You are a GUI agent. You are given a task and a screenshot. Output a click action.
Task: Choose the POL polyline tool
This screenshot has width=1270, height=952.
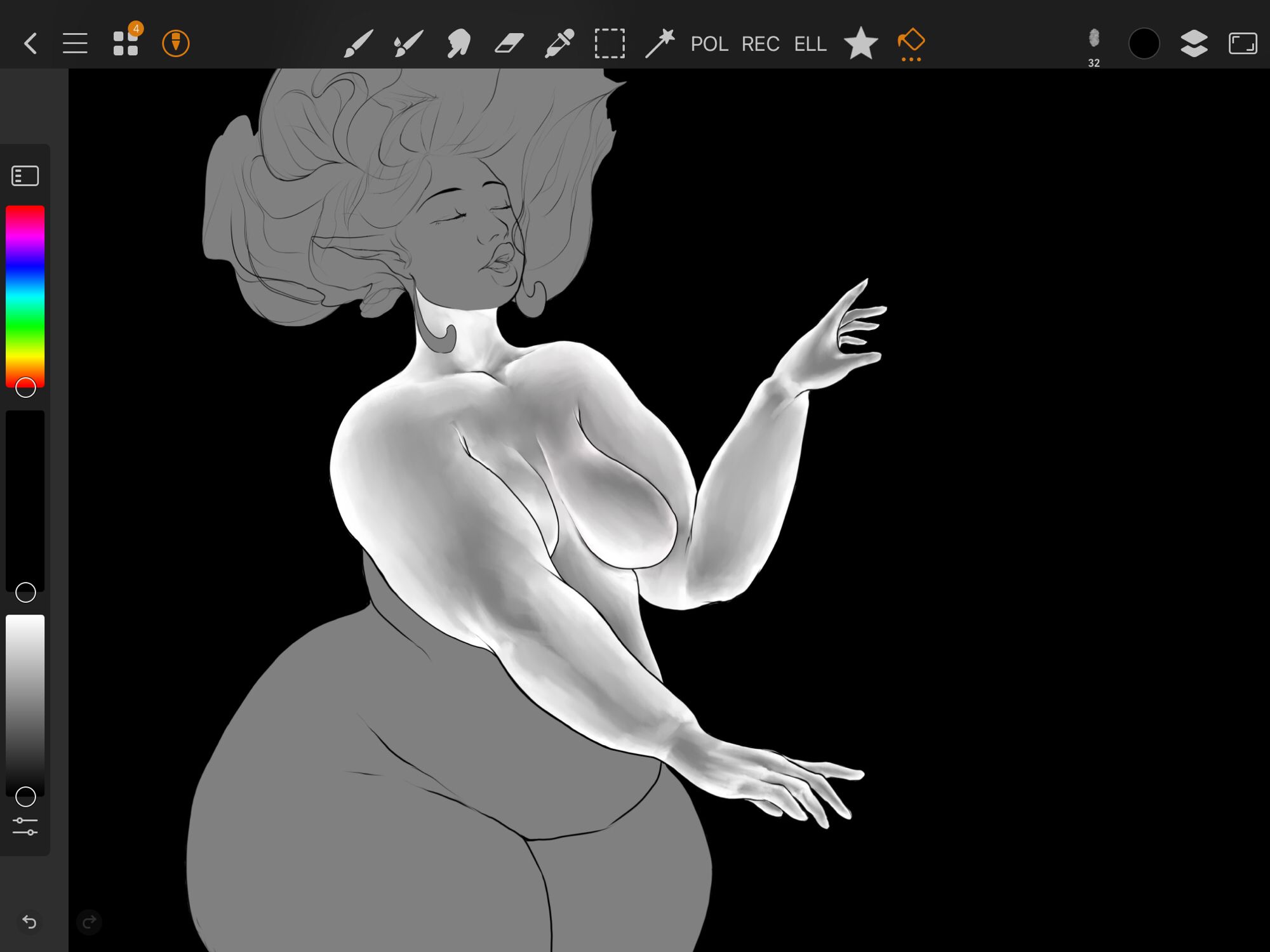709,44
